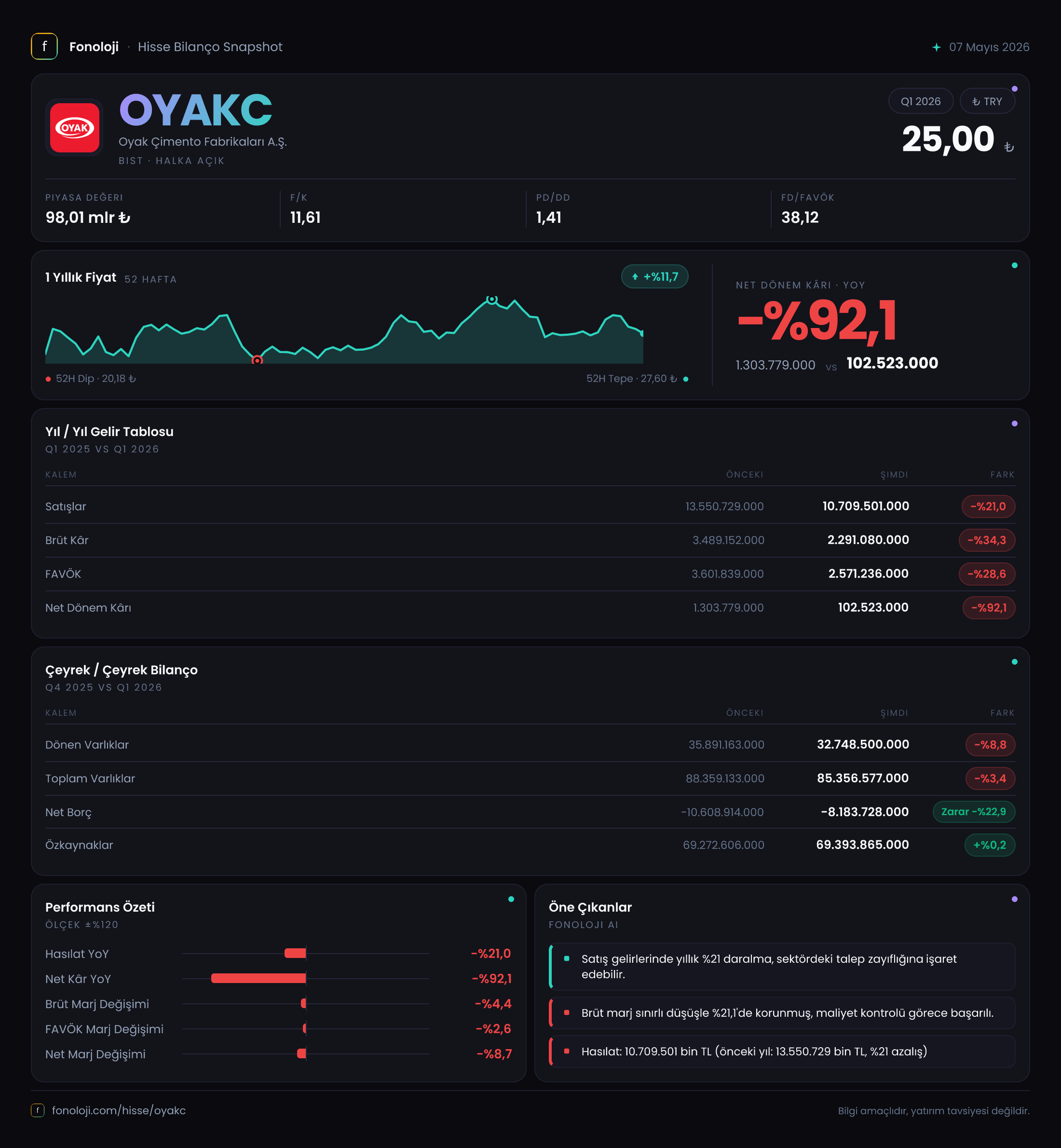Click the FAVÖK current value 2.571.236.000
This screenshot has height=1148, width=1061.
[868, 574]
